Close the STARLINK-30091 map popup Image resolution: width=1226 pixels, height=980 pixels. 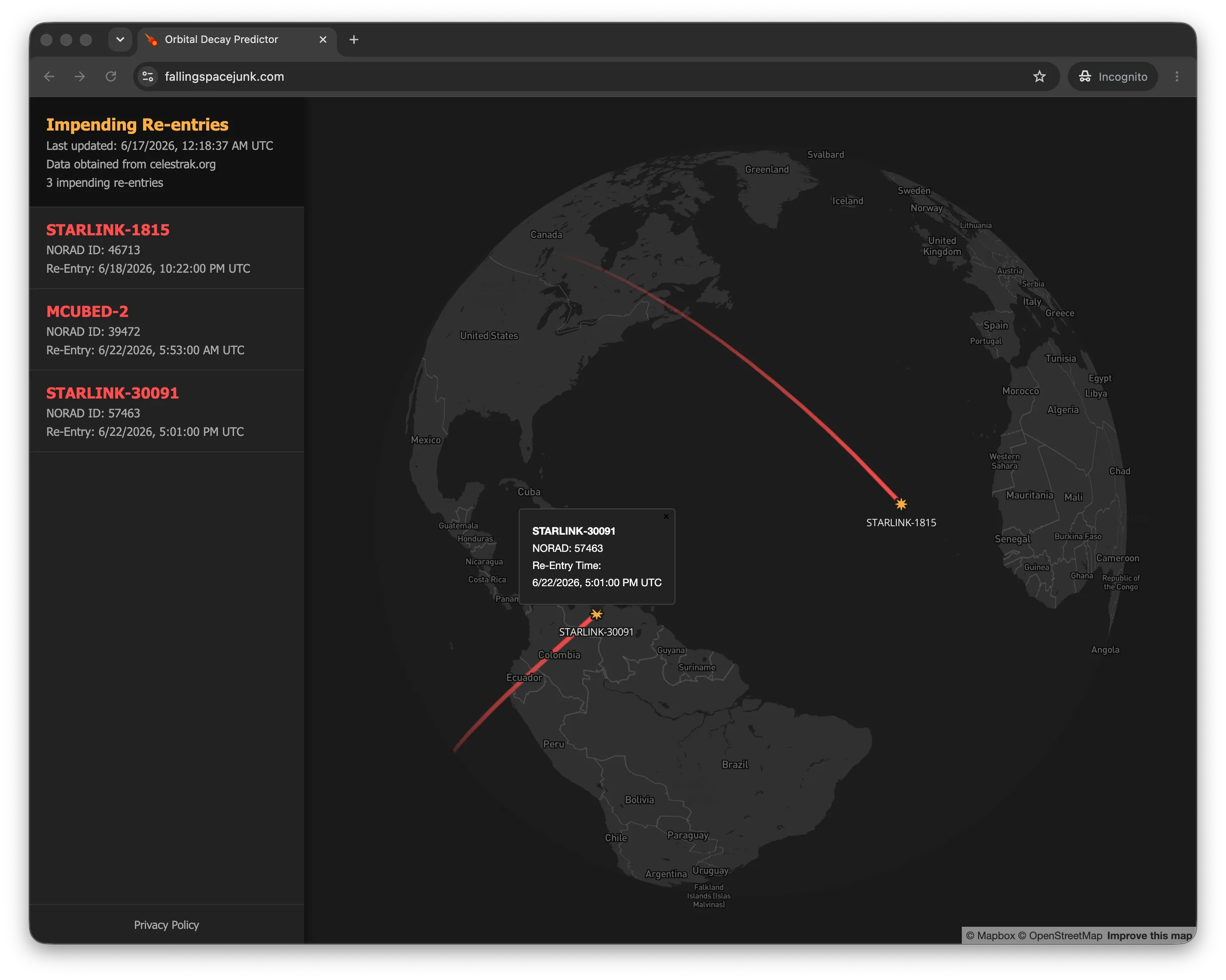[x=666, y=517]
